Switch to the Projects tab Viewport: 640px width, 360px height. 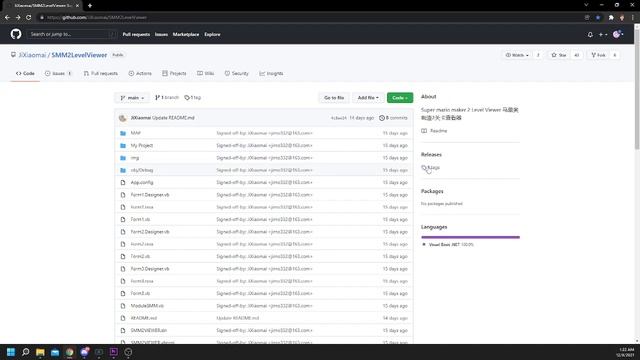[x=174, y=73]
